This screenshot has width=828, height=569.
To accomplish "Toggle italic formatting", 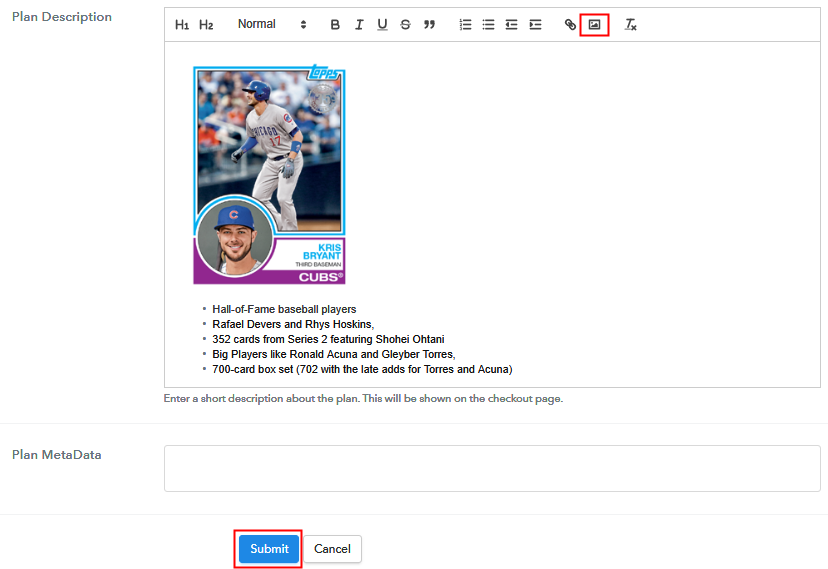I will tap(359, 25).
